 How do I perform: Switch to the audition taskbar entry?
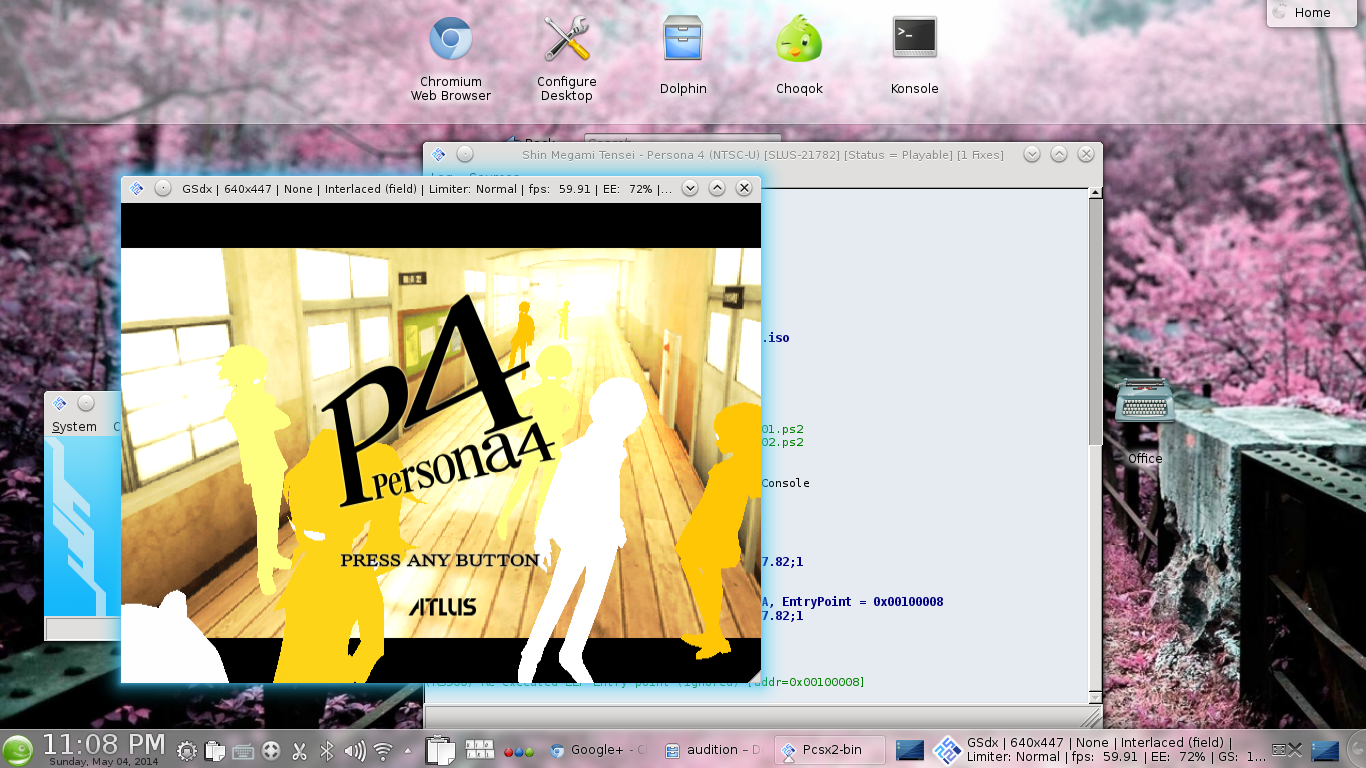pos(714,750)
